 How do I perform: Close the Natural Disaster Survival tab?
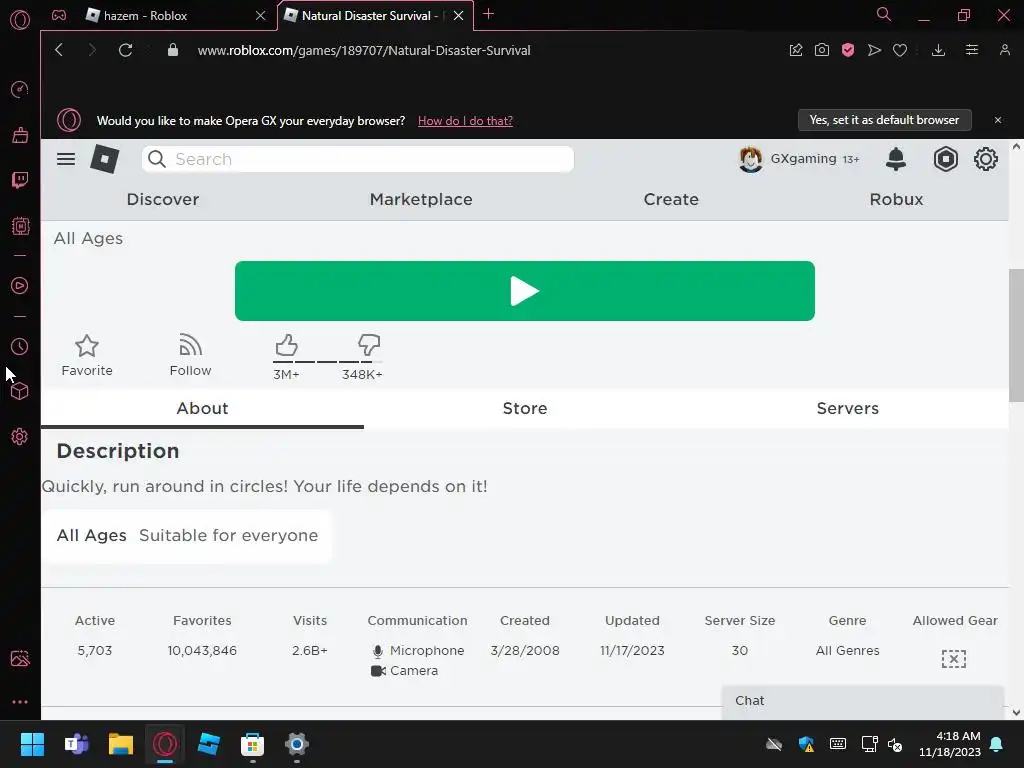click(458, 16)
